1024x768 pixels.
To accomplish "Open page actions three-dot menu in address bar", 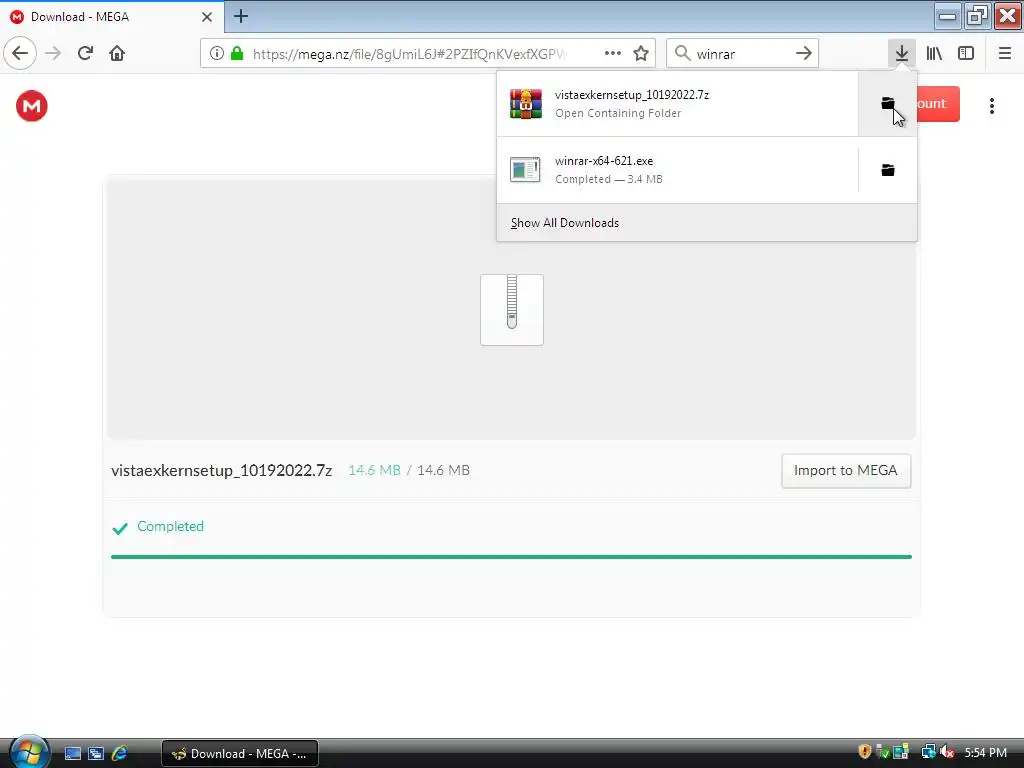I will [613, 53].
